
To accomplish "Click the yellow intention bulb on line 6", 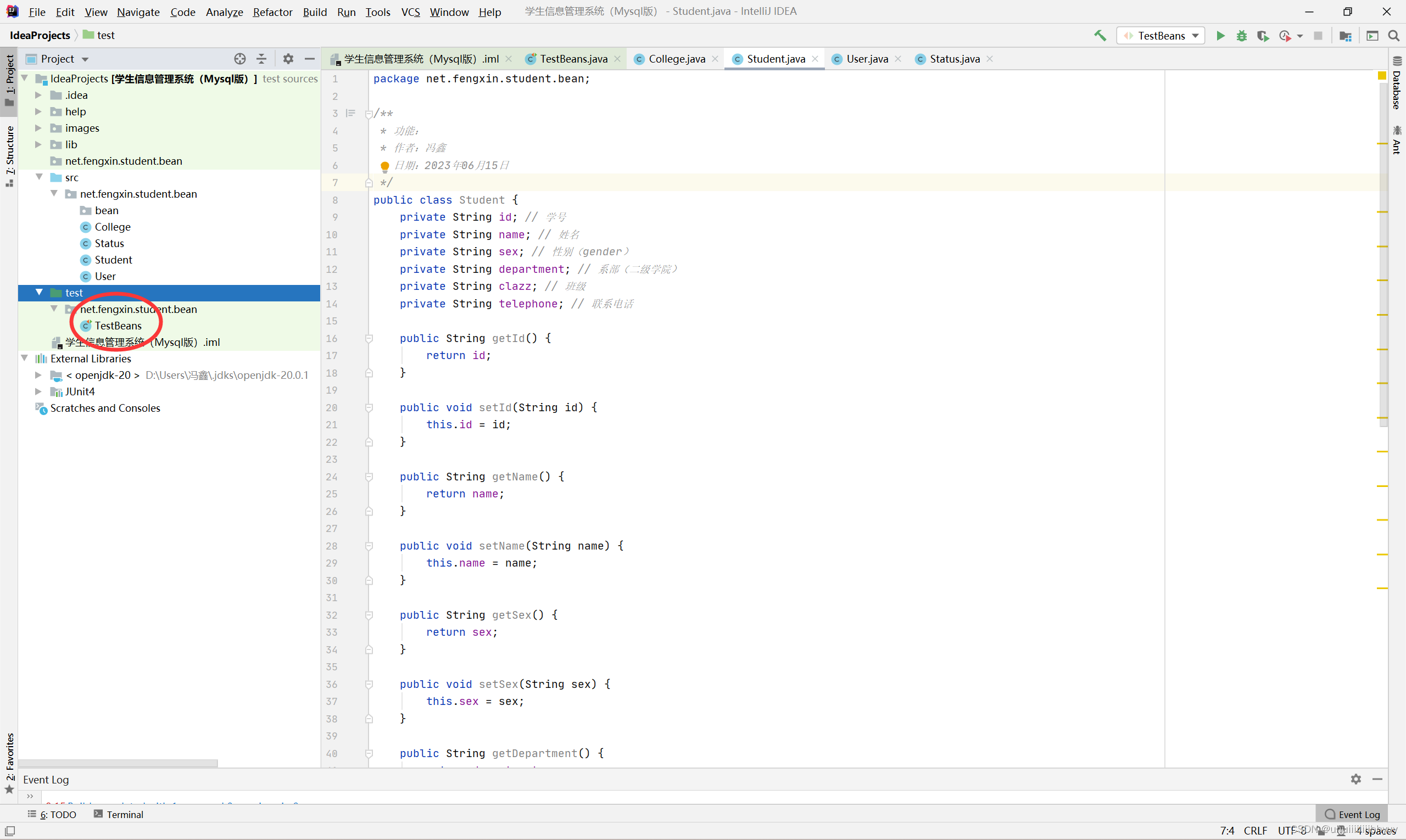I will pyautogui.click(x=385, y=166).
